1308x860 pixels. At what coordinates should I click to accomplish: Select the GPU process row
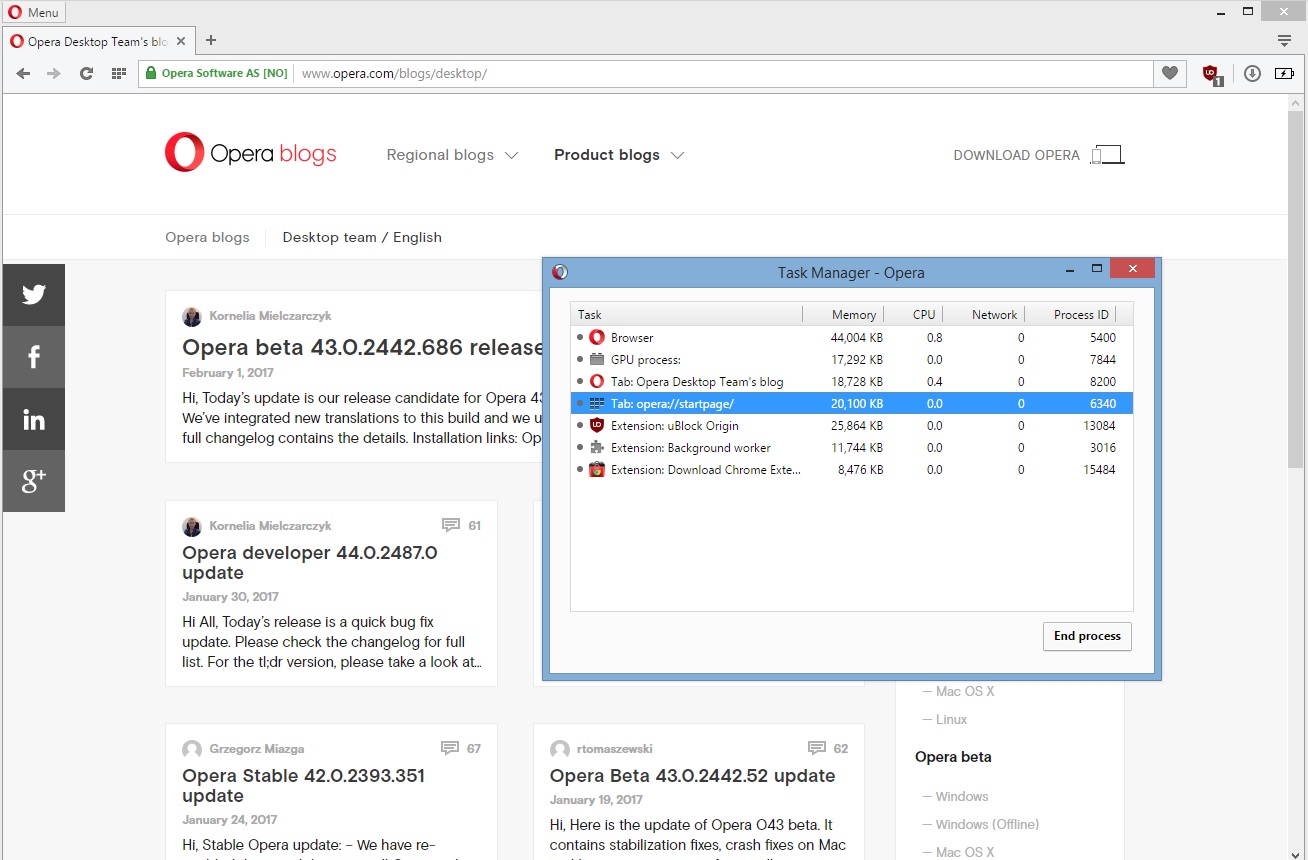click(x=851, y=359)
